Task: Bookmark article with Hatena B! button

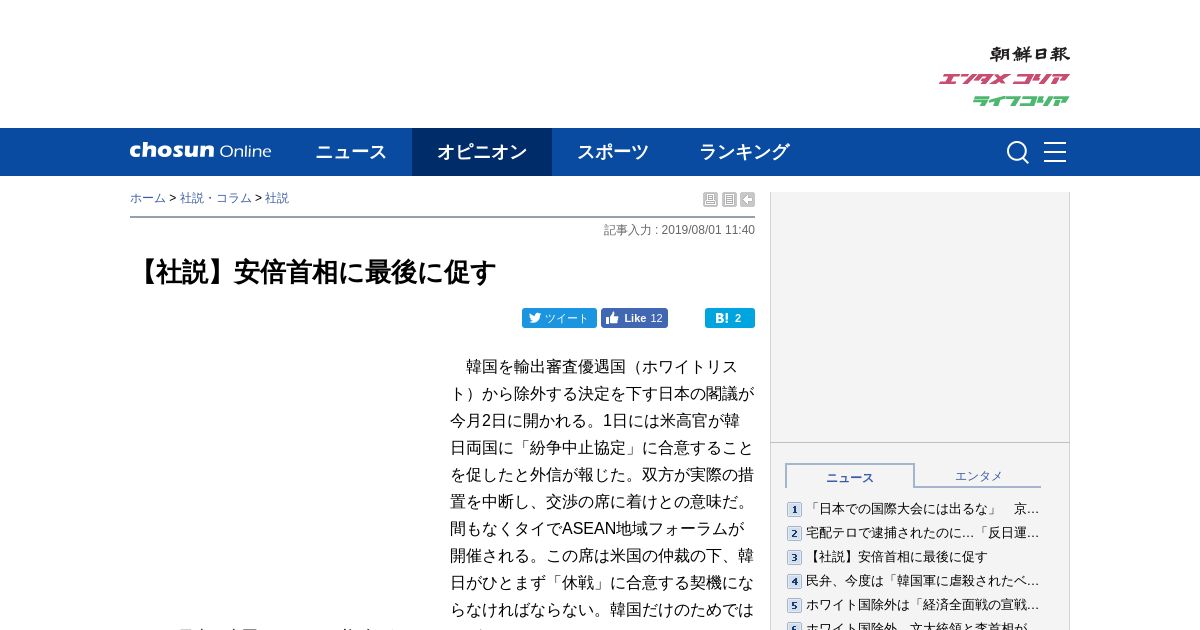Action: (x=730, y=318)
